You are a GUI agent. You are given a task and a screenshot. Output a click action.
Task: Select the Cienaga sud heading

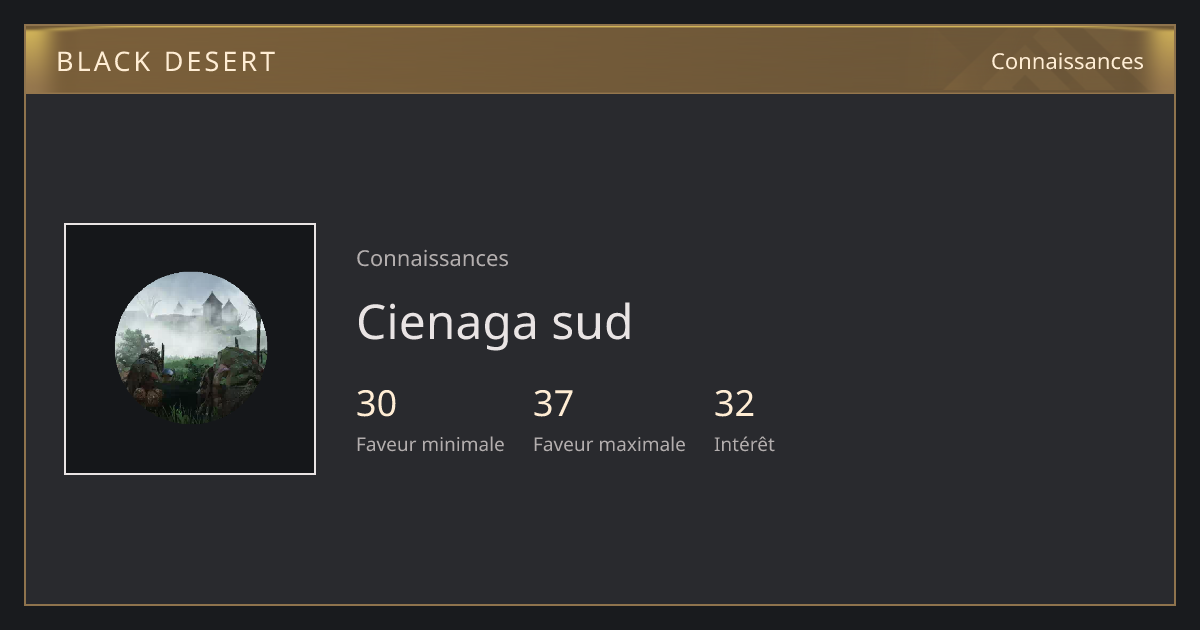[494, 322]
